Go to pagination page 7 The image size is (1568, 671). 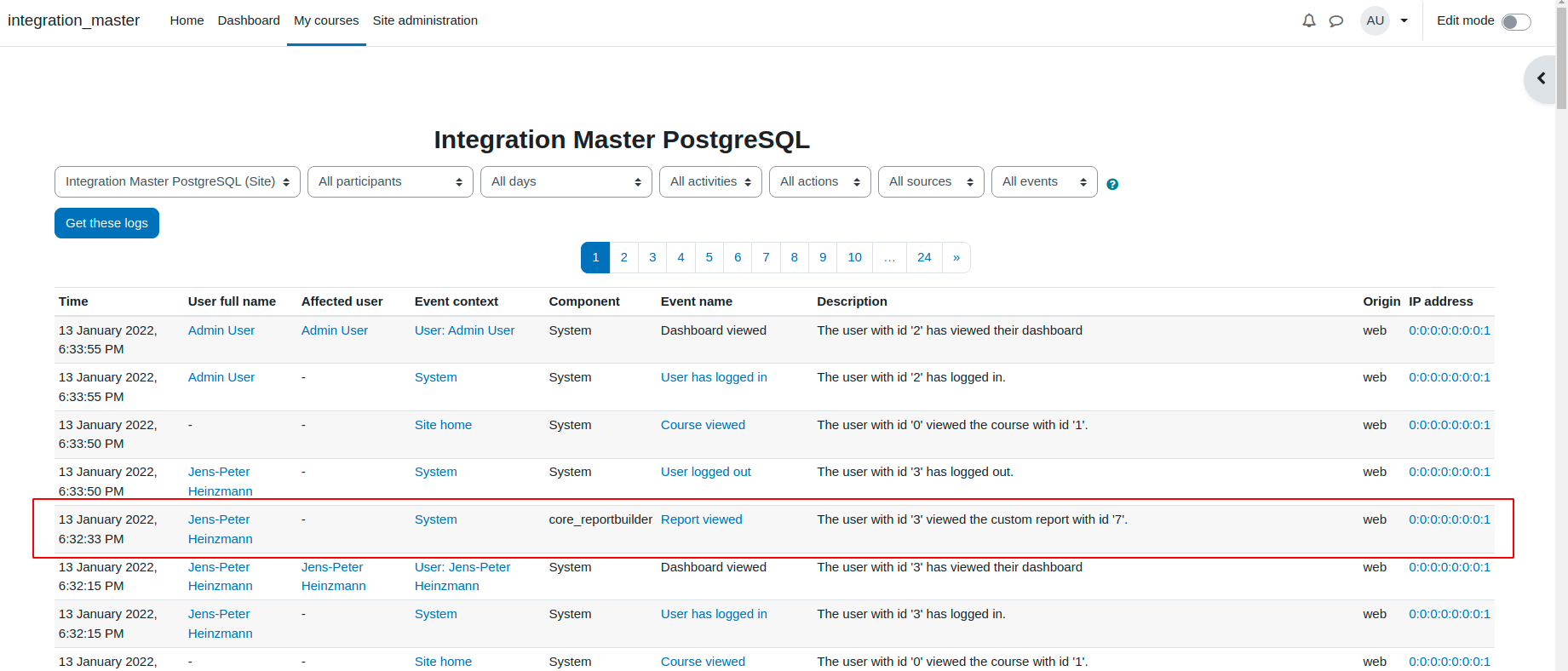pyautogui.click(x=766, y=257)
